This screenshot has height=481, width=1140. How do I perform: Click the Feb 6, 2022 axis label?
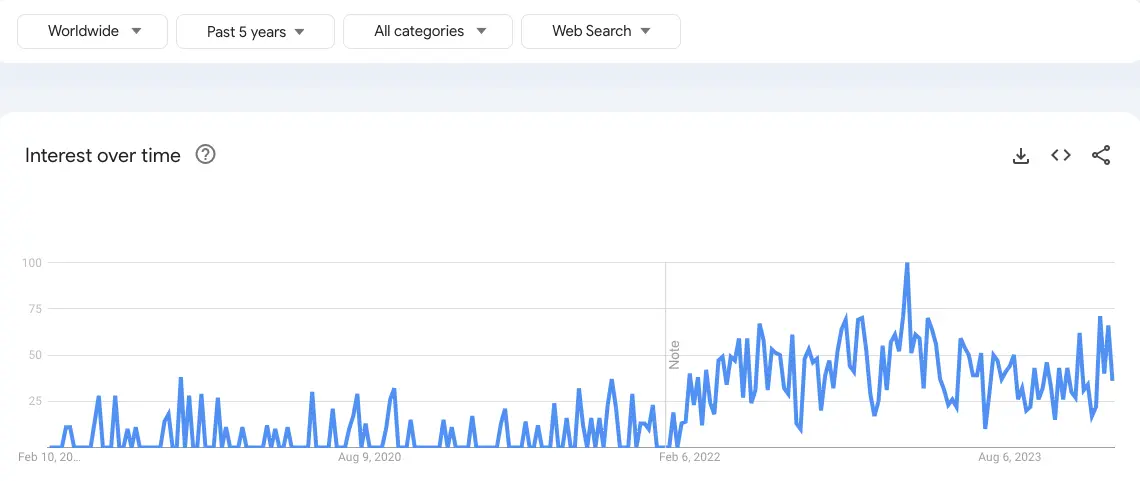point(689,457)
